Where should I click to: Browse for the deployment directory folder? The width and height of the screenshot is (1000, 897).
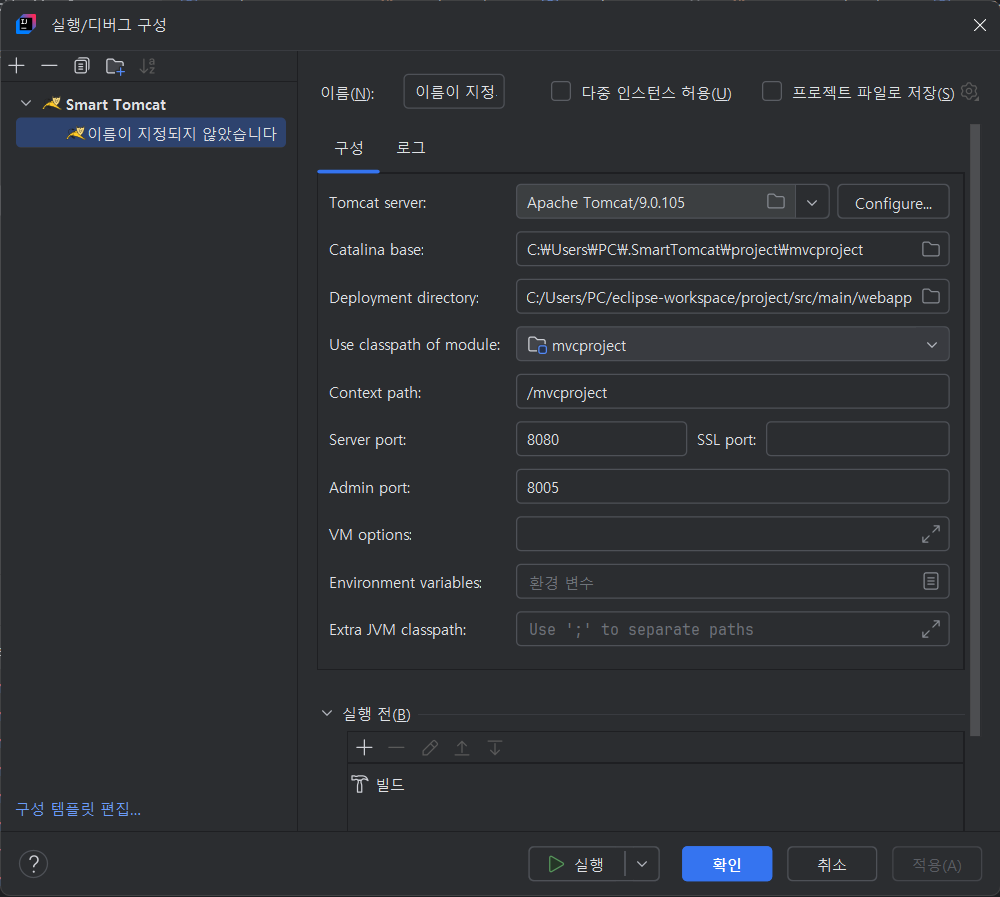coord(930,296)
